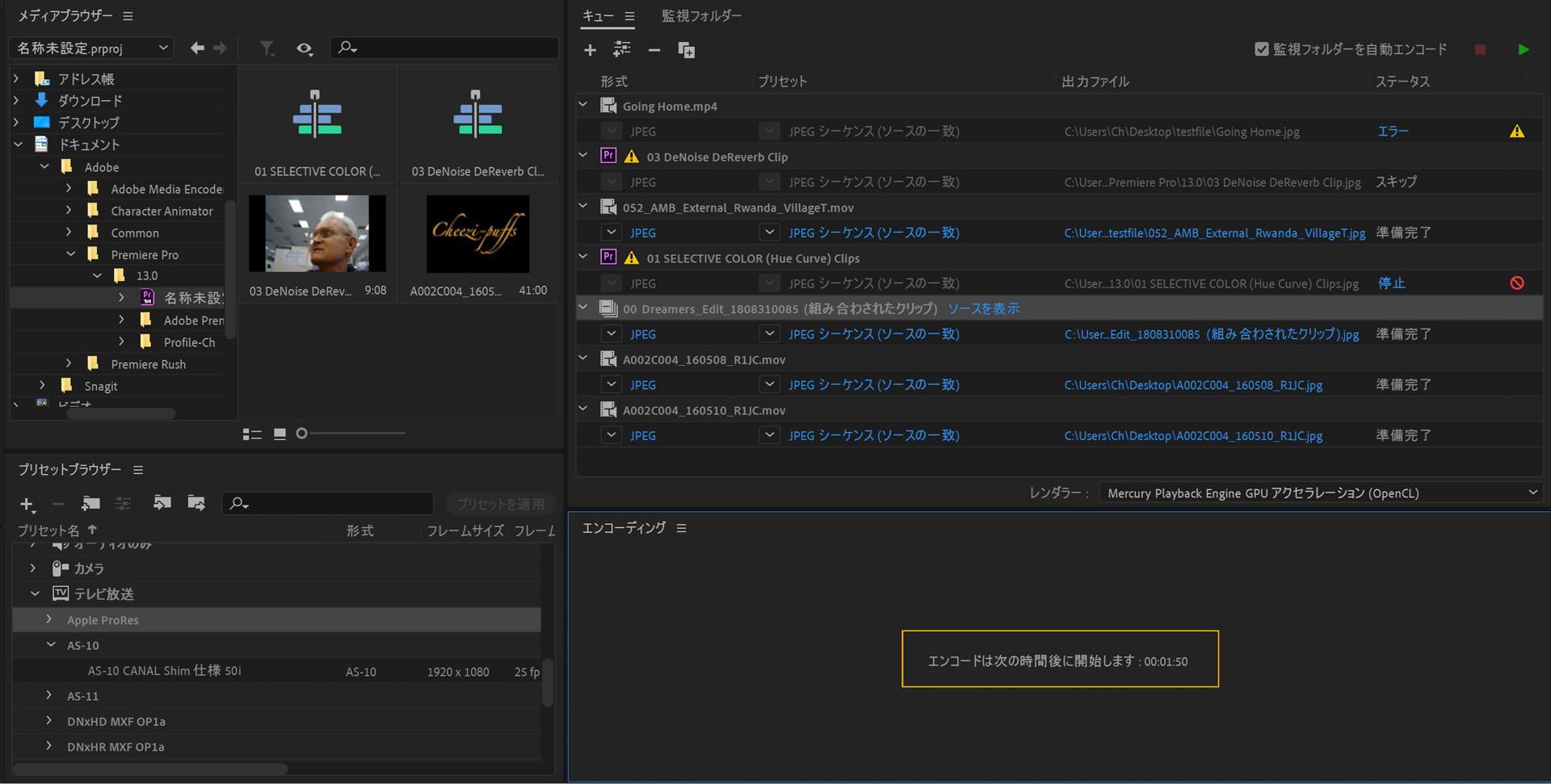Image resolution: width=1551 pixels, height=784 pixels.
Task: Expand the Apple ProRes preset group
Action: pos(49,619)
